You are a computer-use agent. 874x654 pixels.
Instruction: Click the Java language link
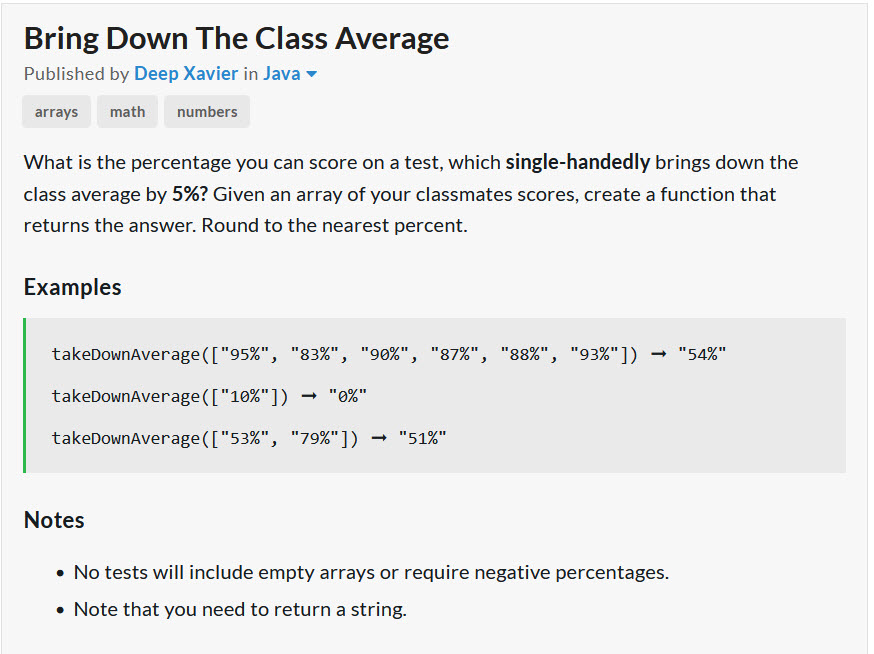click(x=282, y=74)
